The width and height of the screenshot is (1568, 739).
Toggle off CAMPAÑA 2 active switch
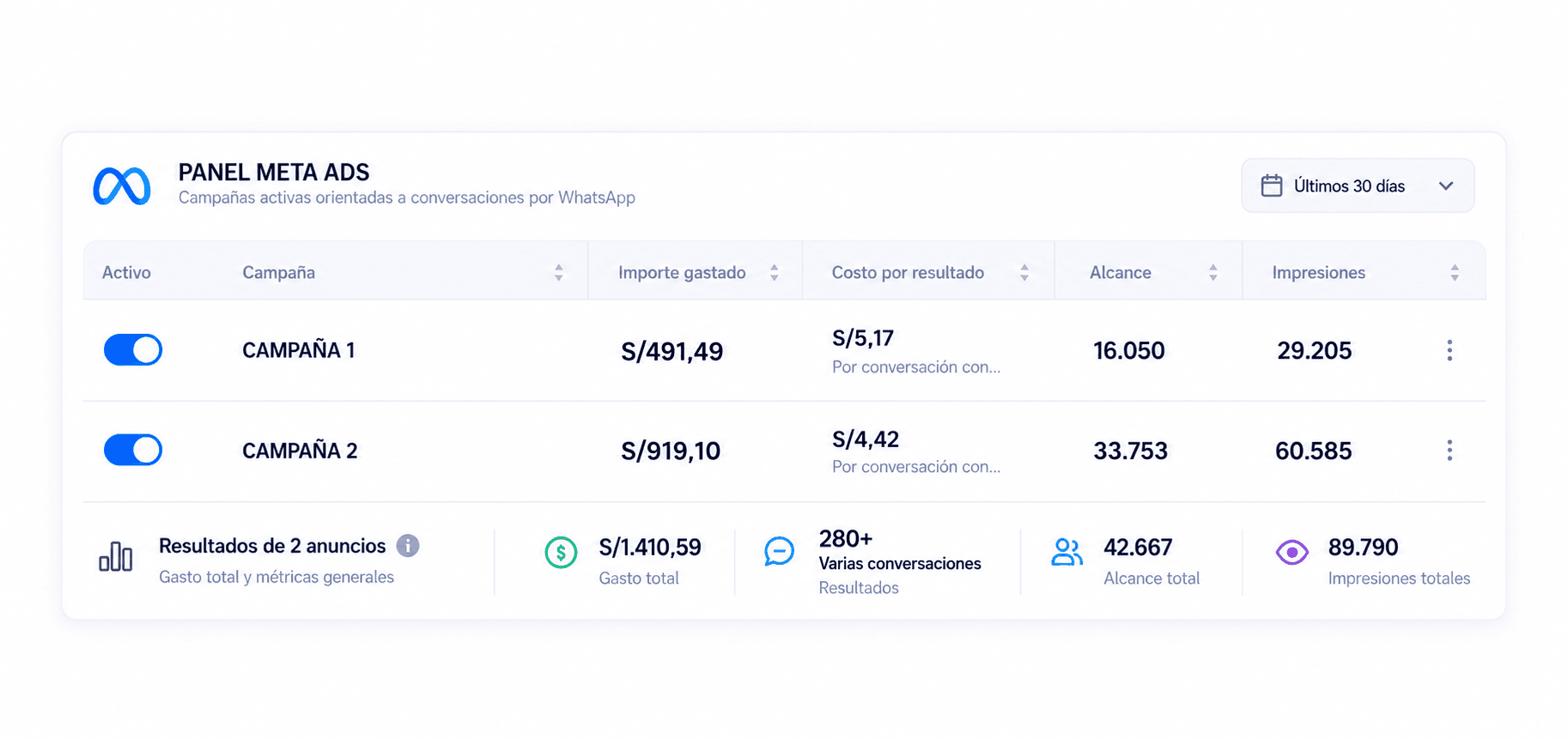tap(133, 450)
